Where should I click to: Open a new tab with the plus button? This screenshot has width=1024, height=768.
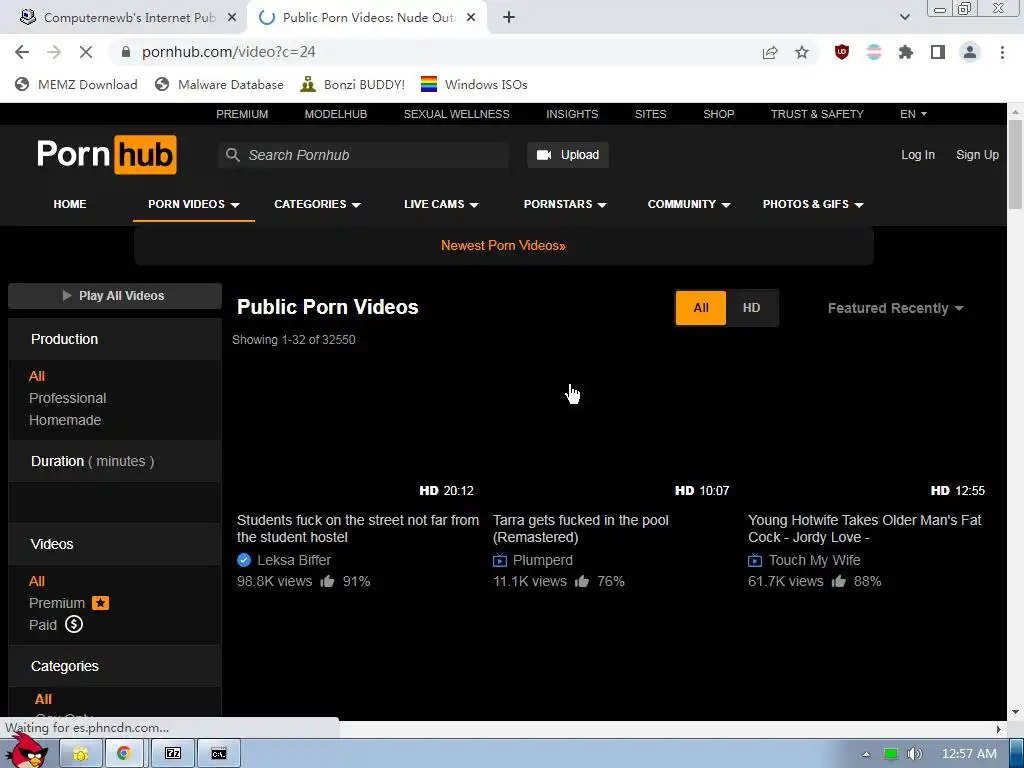(x=509, y=18)
